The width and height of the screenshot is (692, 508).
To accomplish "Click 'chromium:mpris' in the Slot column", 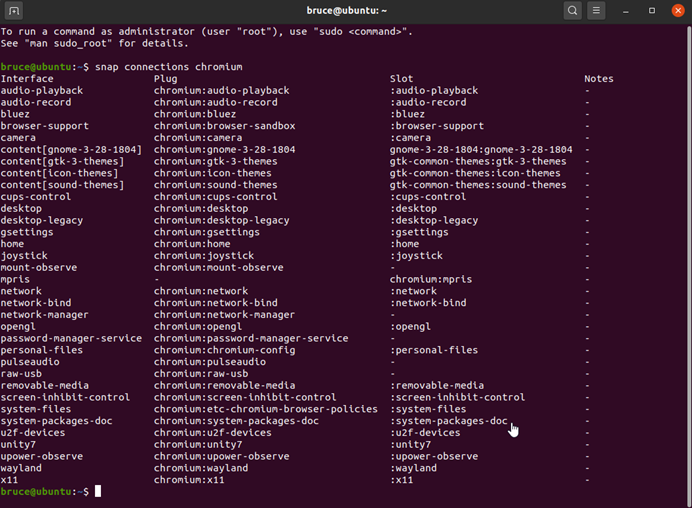I will (431, 279).
